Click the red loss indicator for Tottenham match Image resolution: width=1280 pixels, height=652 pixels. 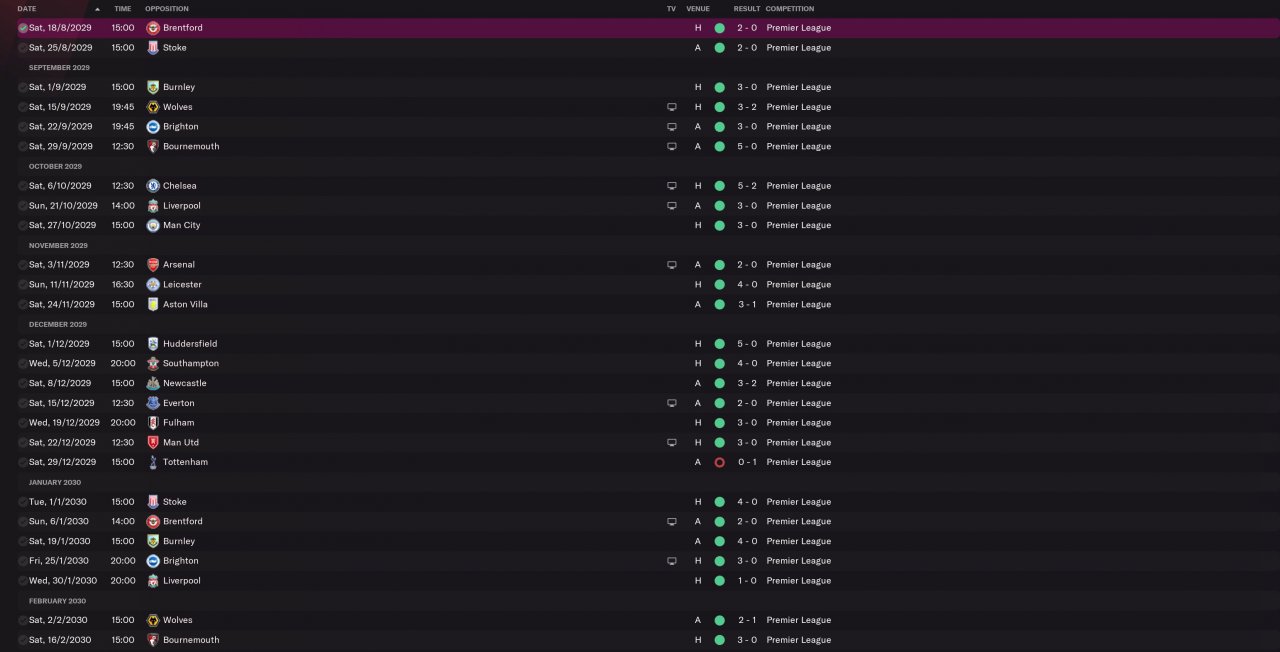719,462
